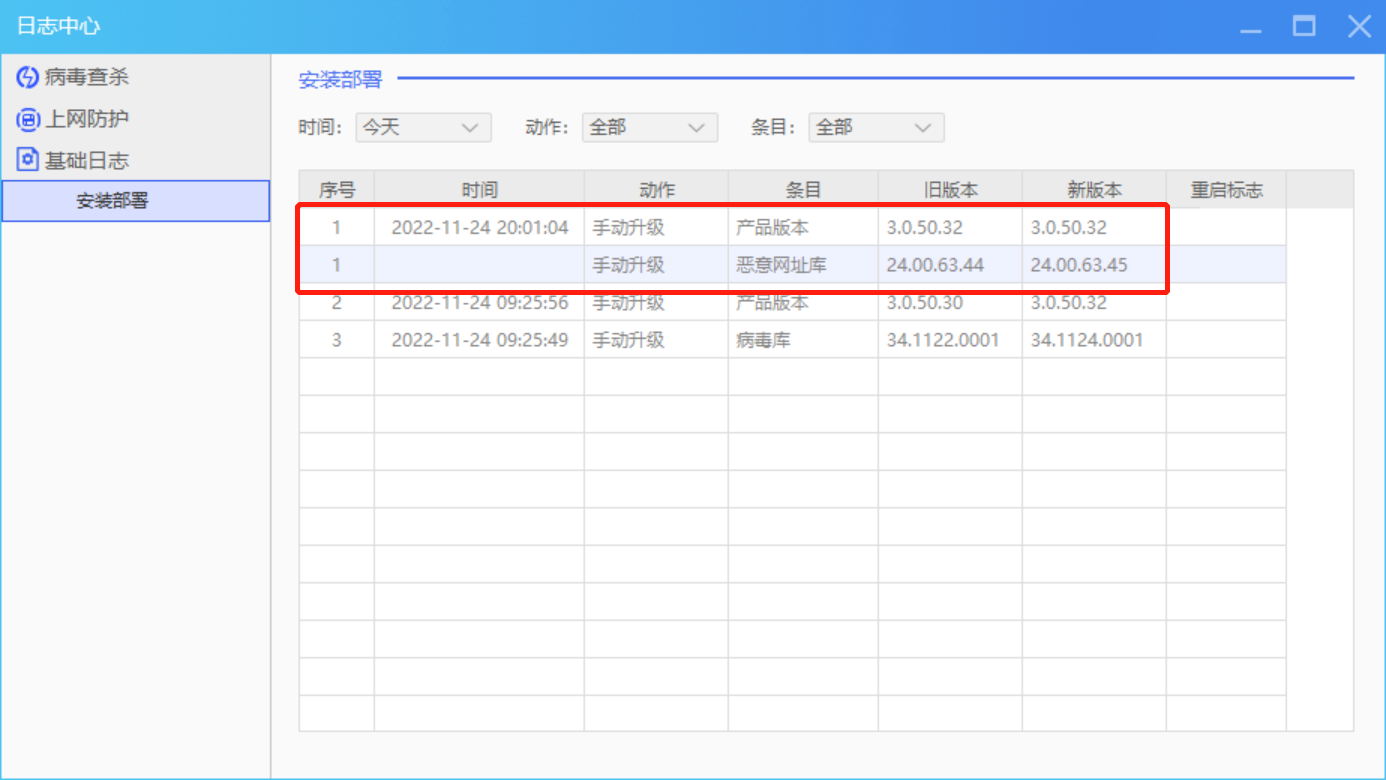Screen dimensions: 1386x780
Task: Click the 基础日志 document icon
Action: pos(28,160)
